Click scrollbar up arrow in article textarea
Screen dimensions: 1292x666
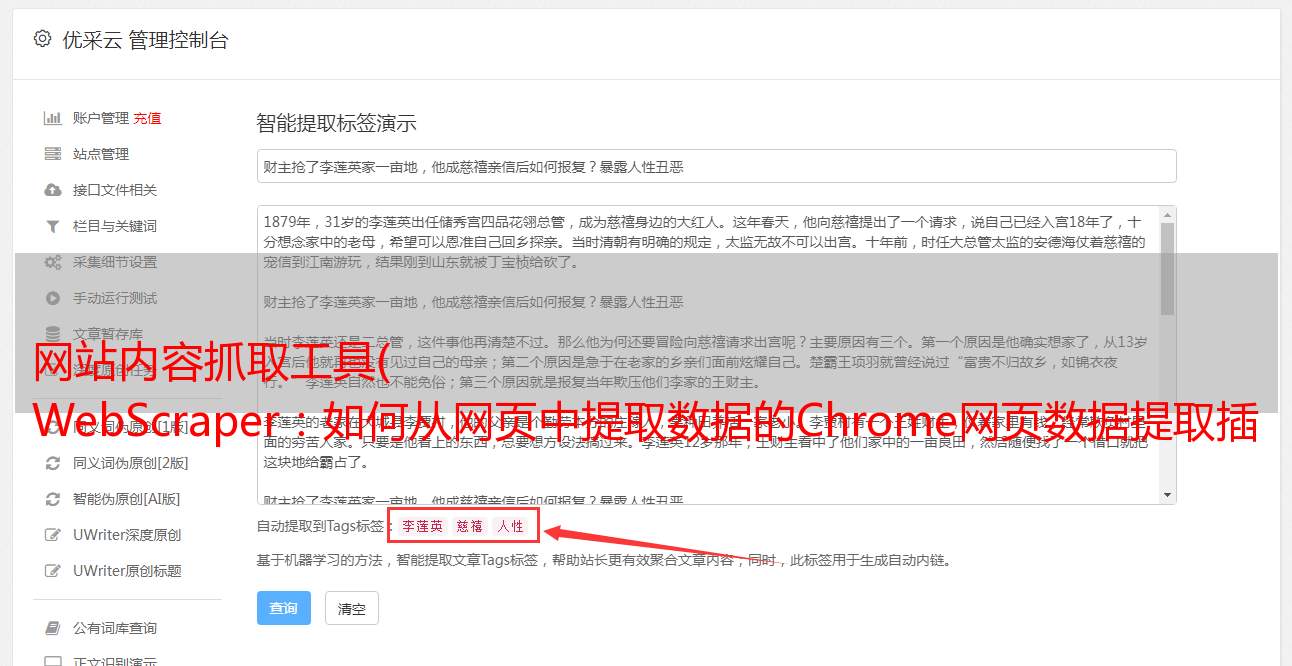tap(1167, 215)
